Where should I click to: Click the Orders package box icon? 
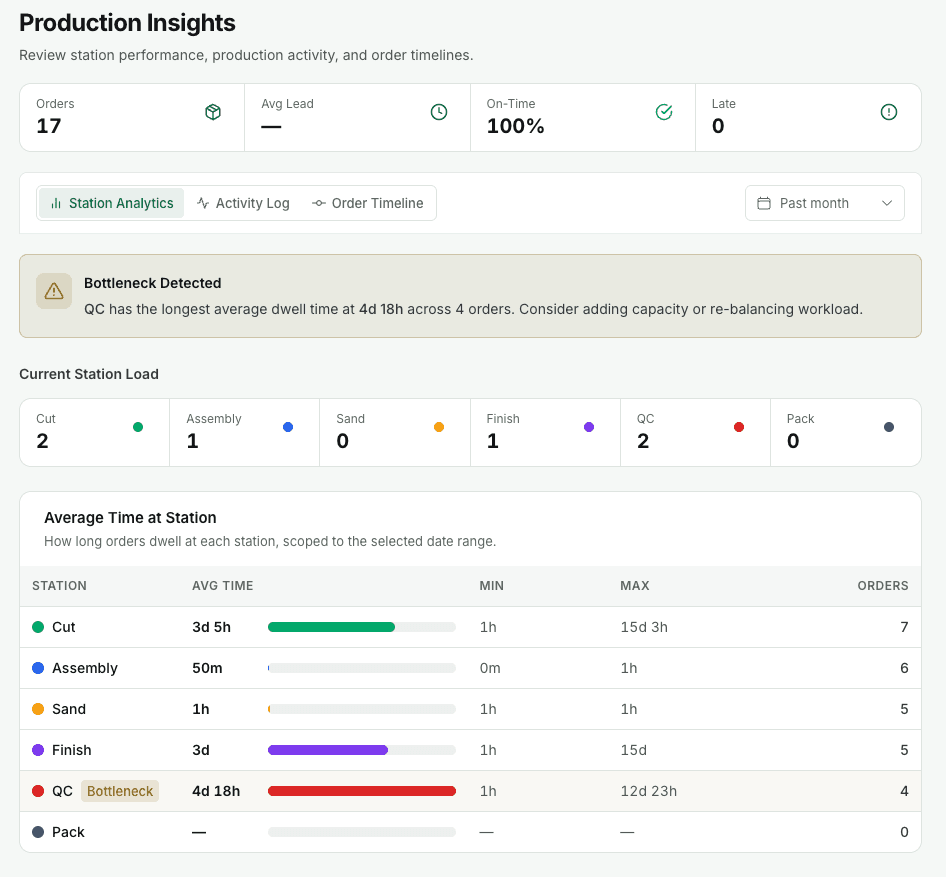pyautogui.click(x=213, y=112)
